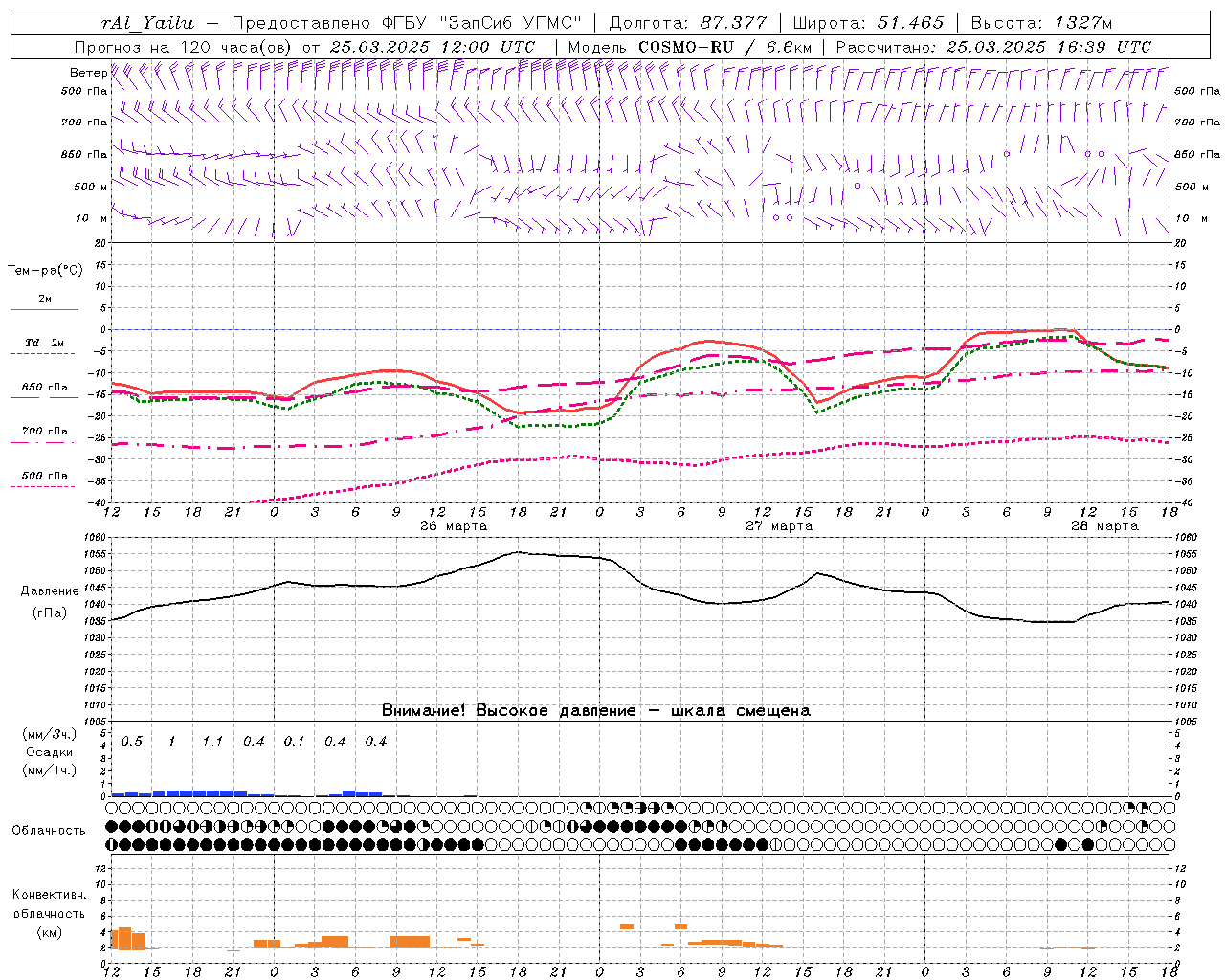Click the Осадки precipitation label
1225x980 pixels.
coord(49,752)
